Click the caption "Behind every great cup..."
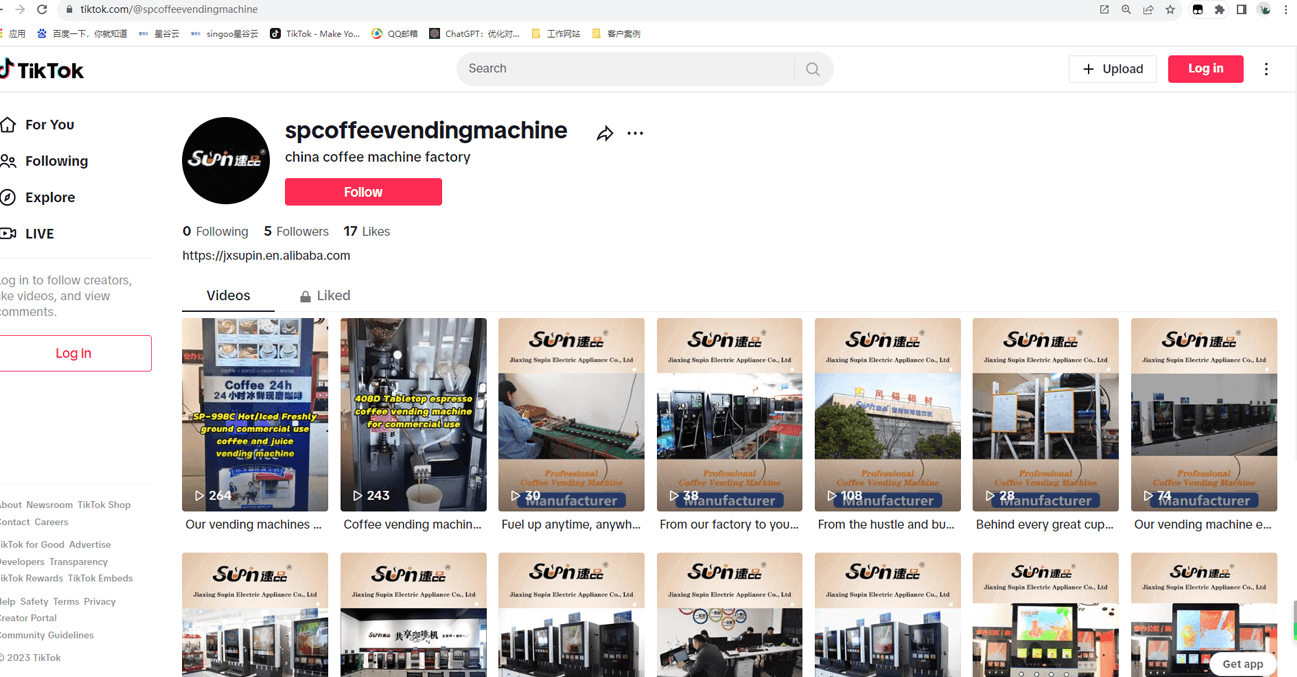Image resolution: width=1297 pixels, height=677 pixels. tap(1044, 525)
